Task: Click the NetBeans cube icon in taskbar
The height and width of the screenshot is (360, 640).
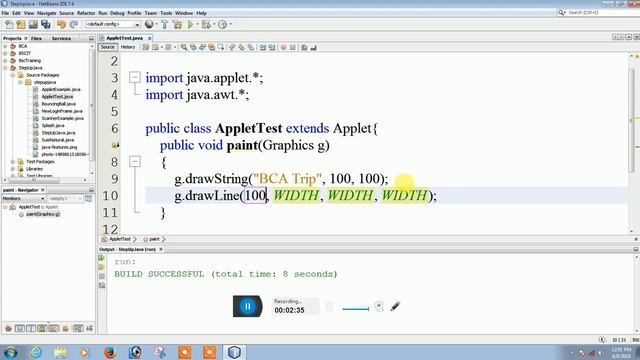Action: click(234, 352)
